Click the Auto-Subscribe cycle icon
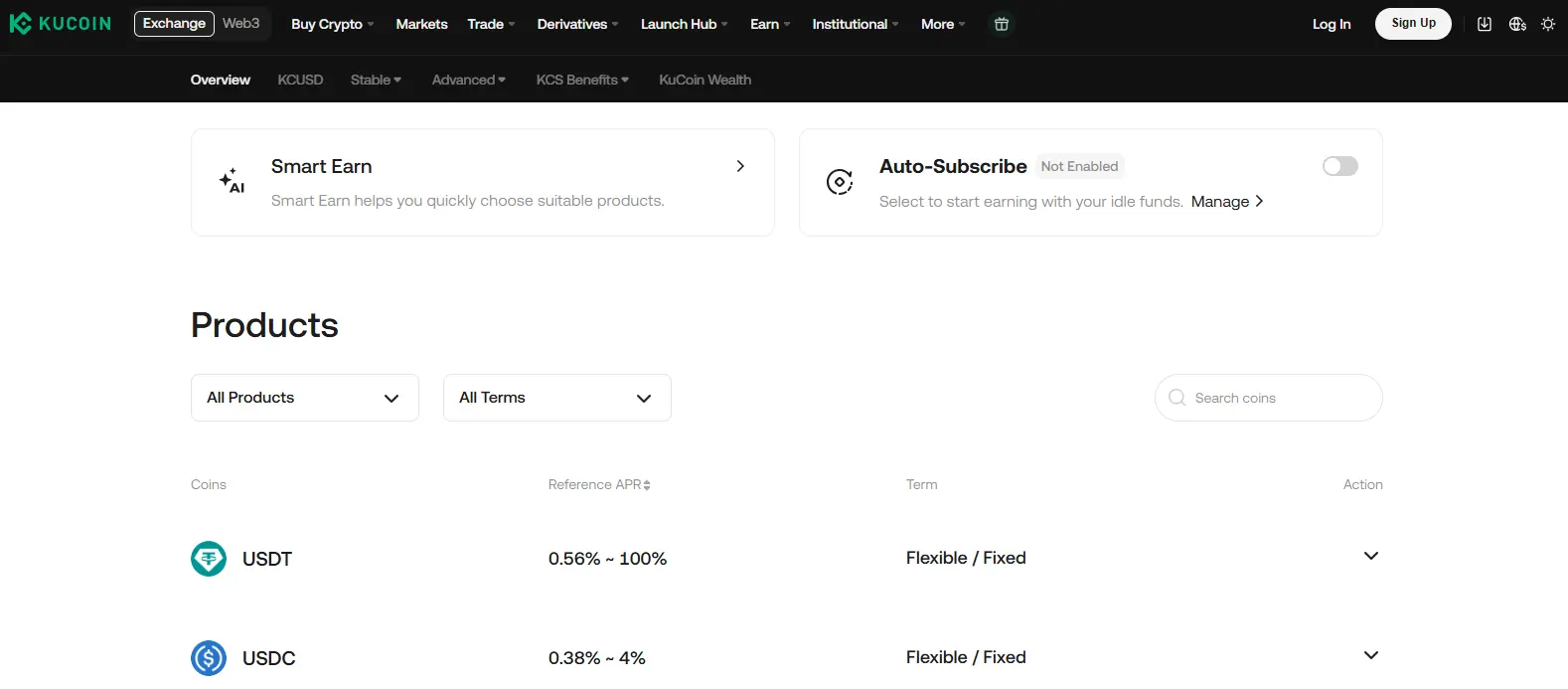 (x=840, y=182)
